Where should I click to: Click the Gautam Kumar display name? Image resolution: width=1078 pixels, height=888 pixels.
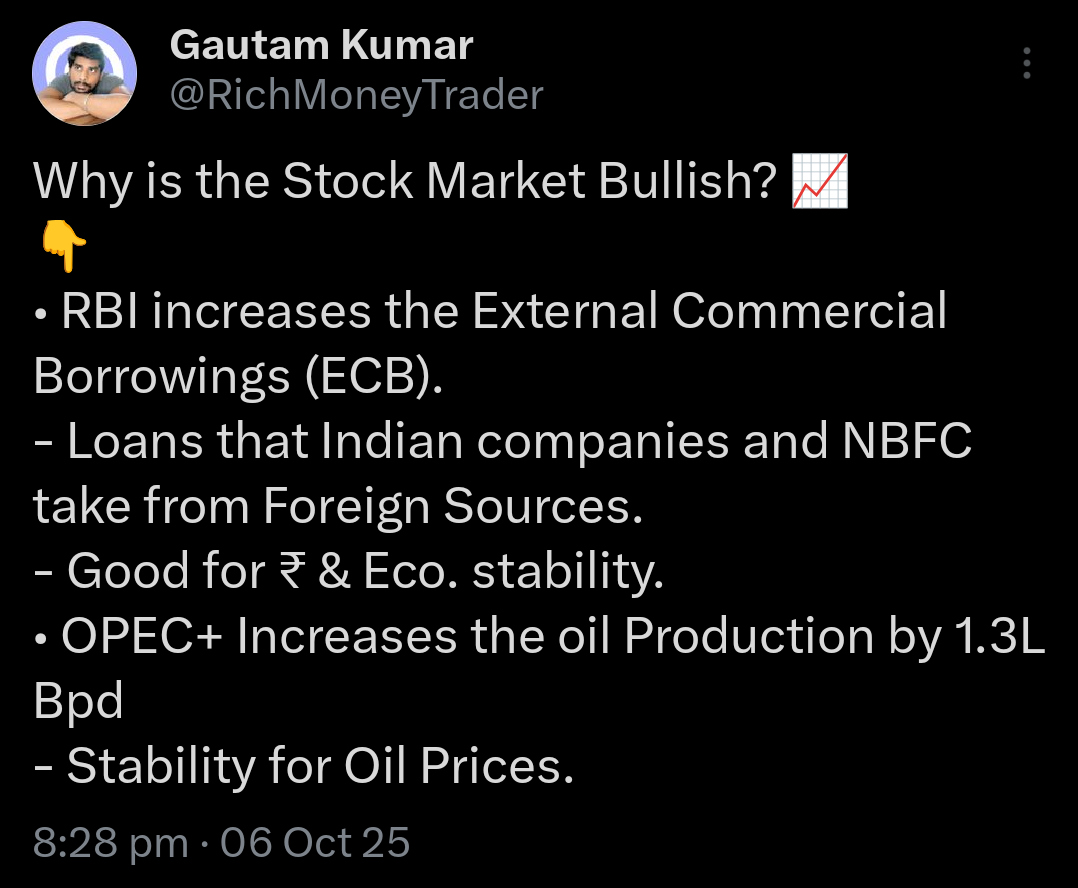click(321, 45)
